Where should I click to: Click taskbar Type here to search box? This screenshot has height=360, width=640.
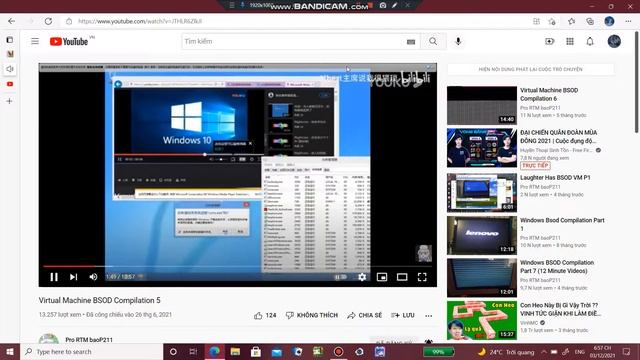click(x=92, y=352)
